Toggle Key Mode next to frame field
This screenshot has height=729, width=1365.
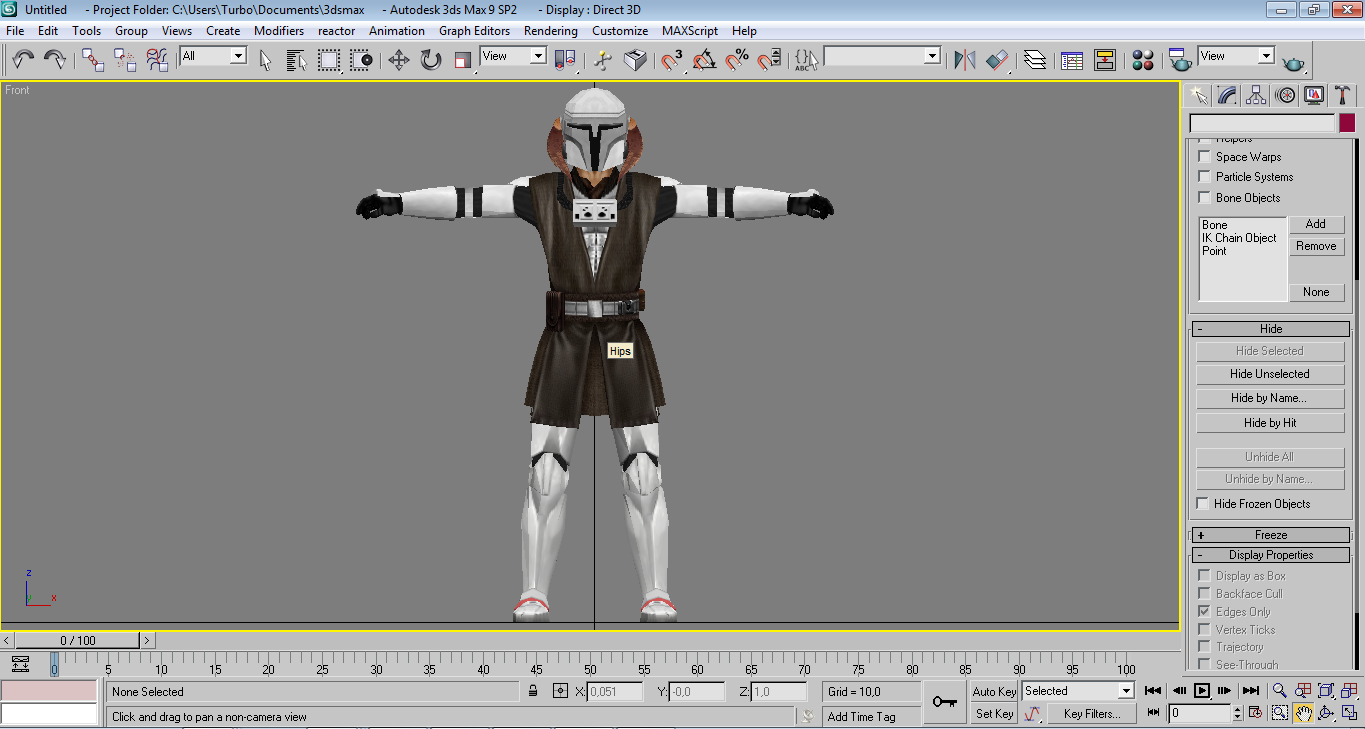coord(1153,713)
